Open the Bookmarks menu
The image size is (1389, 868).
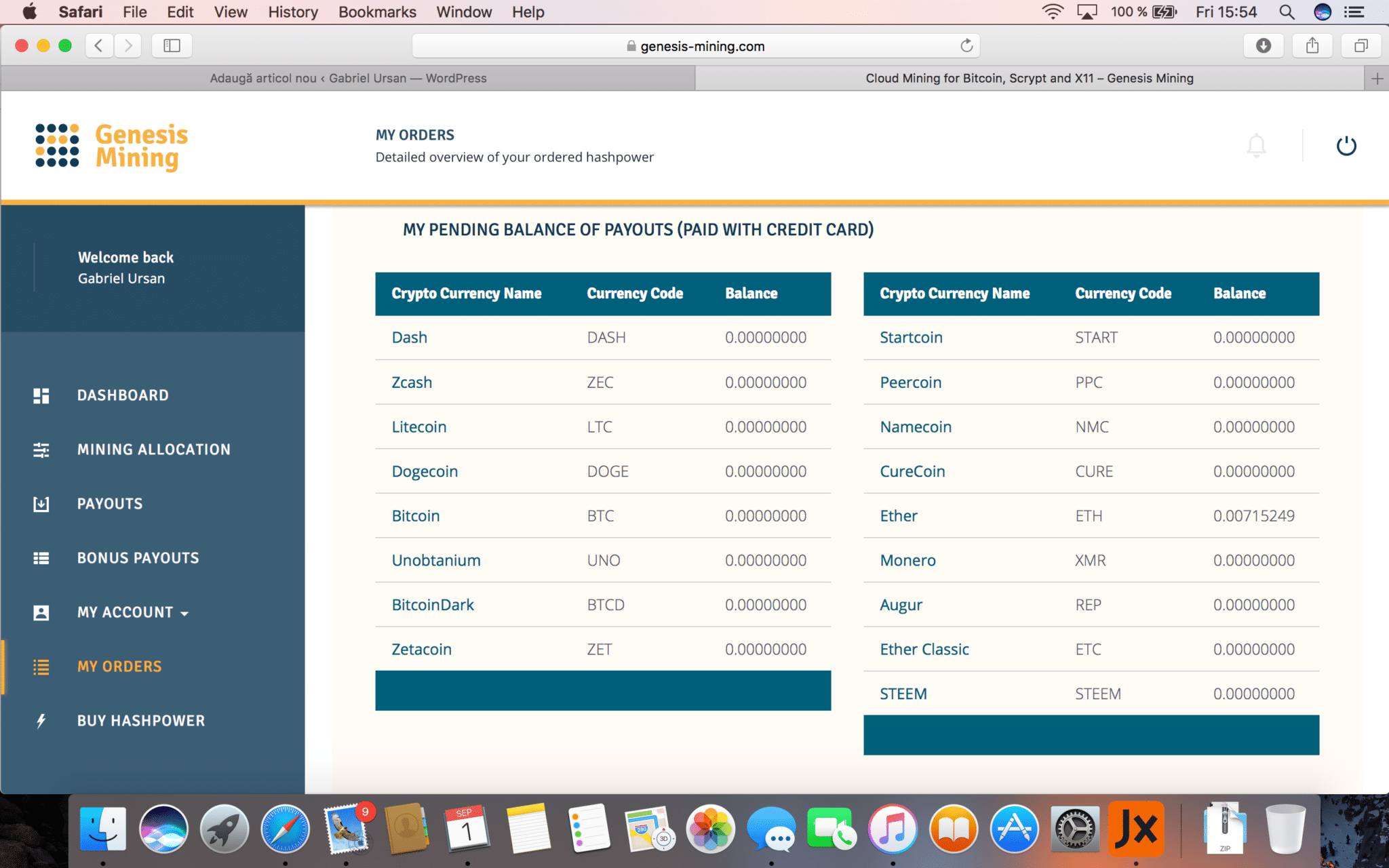[377, 12]
